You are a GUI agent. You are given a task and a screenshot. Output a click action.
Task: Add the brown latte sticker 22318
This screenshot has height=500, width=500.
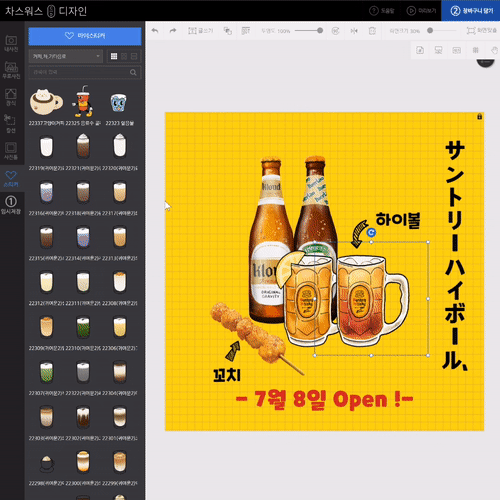[83, 191]
